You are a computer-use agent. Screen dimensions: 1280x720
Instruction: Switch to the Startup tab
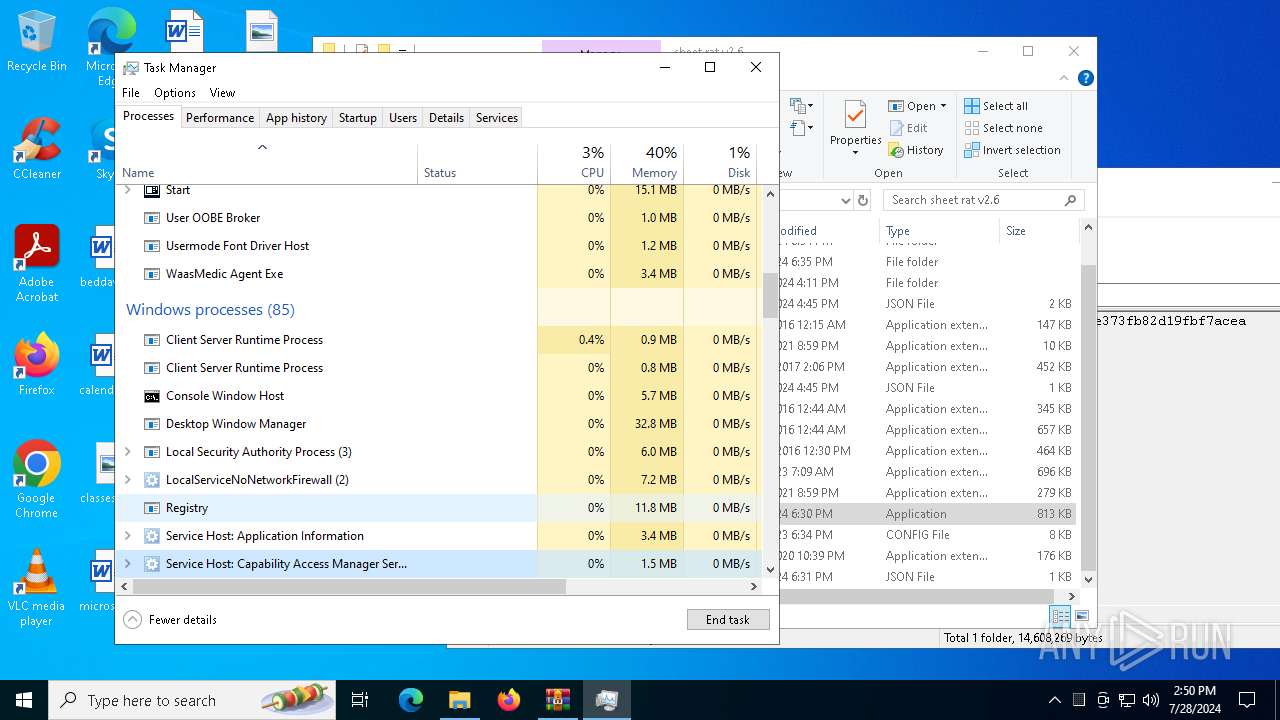pos(357,118)
